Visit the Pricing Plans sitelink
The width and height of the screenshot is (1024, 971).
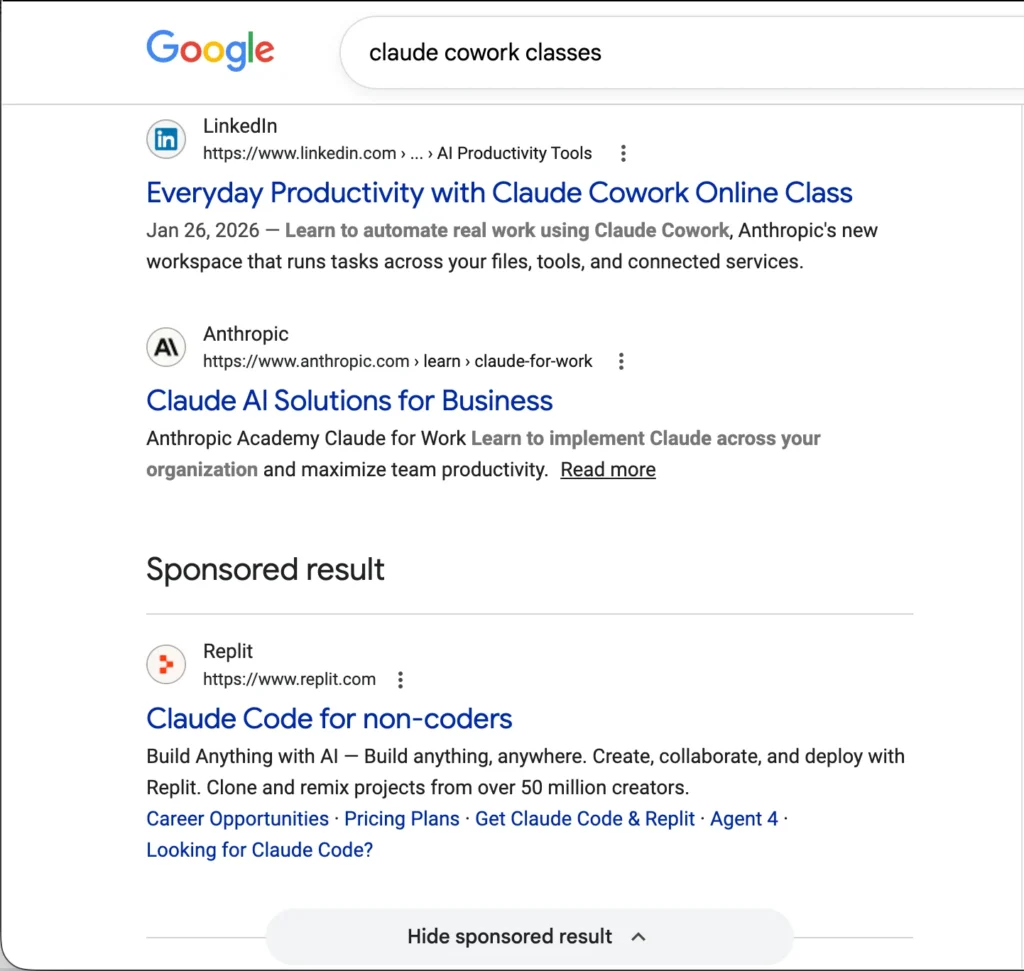[x=402, y=818]
